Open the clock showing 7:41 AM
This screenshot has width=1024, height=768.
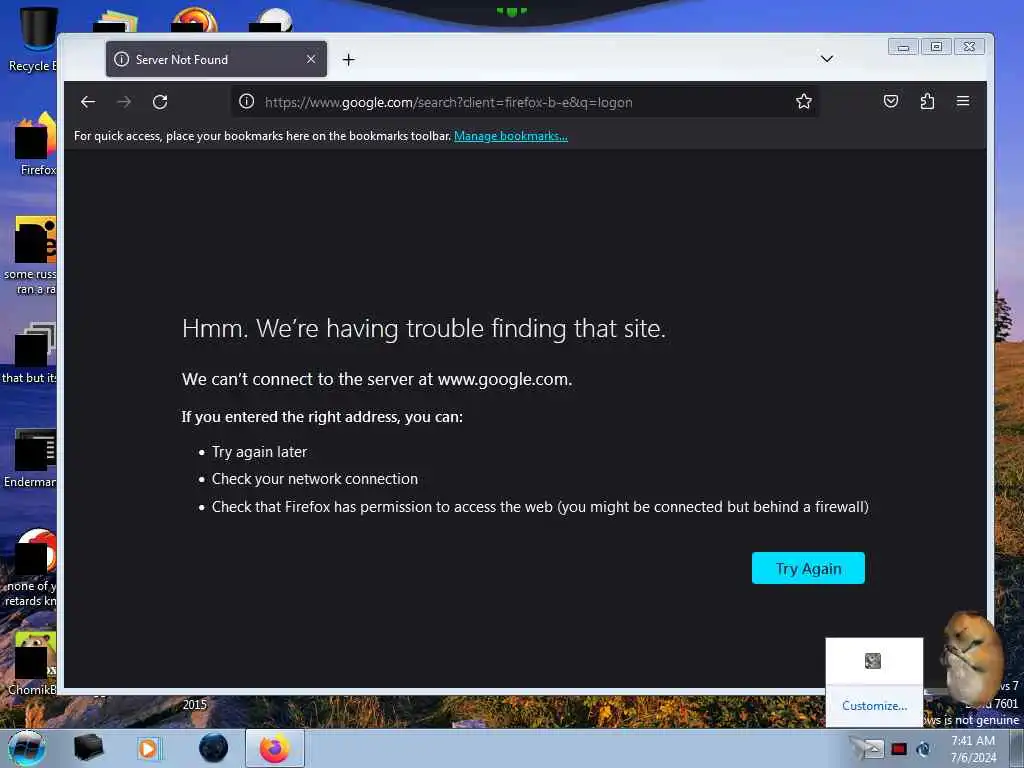(973, 749)
